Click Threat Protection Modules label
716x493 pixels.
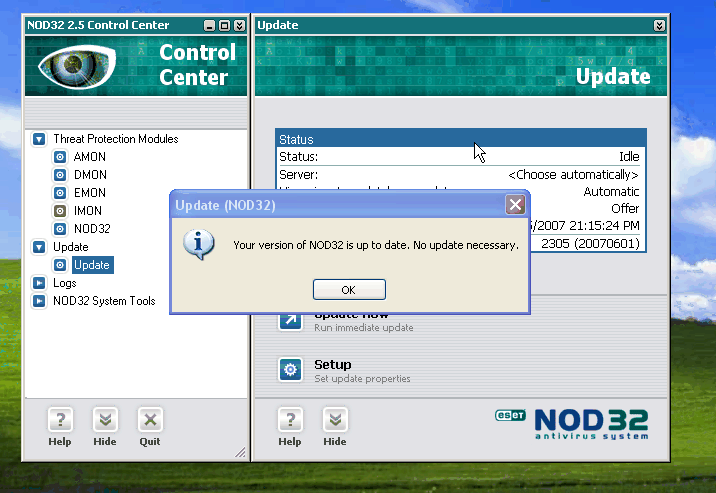click(116, 139)
